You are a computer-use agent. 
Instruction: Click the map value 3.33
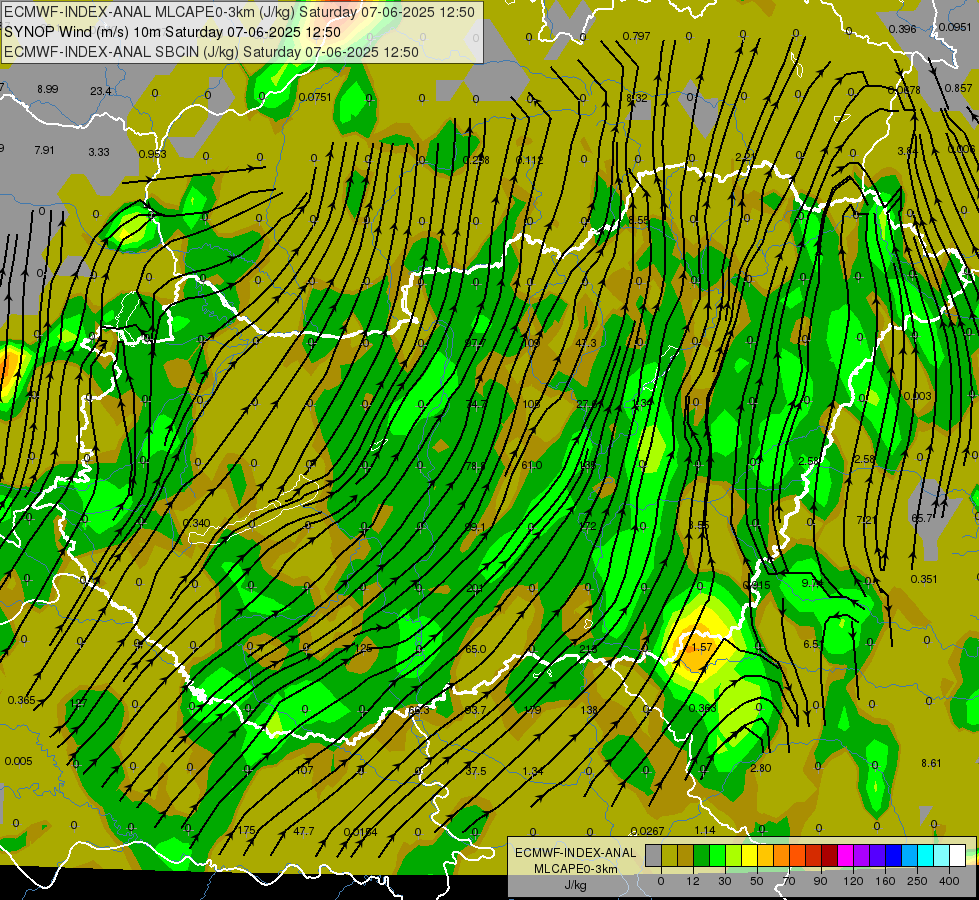tap(99, 152)
